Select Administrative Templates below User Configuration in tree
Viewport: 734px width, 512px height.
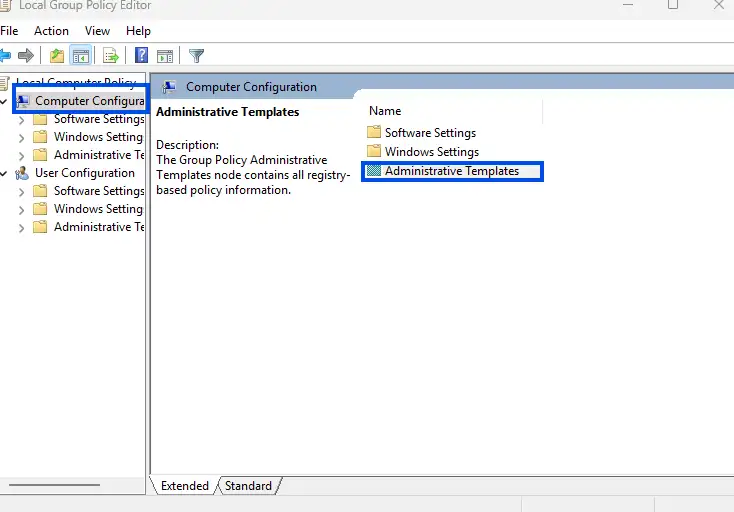99,227
